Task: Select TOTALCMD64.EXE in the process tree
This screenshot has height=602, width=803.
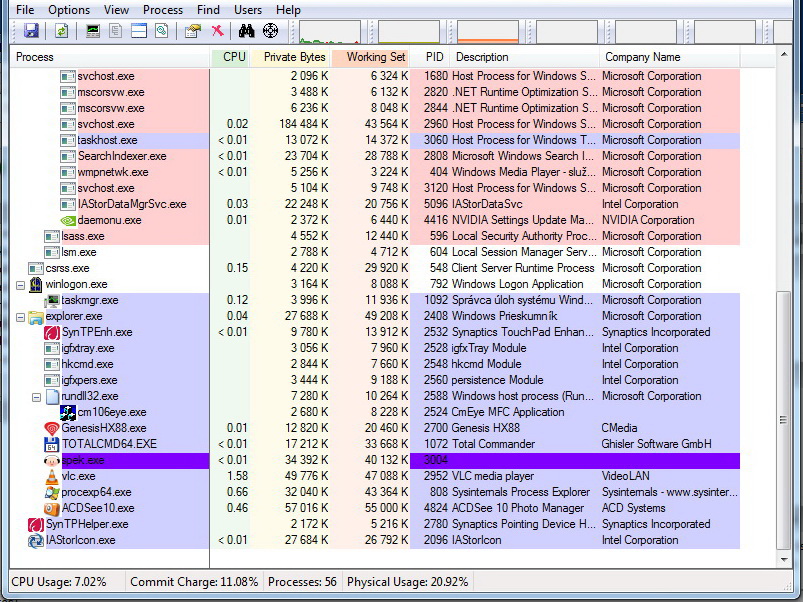Action: pyautogui.click(x=109, y=444)
